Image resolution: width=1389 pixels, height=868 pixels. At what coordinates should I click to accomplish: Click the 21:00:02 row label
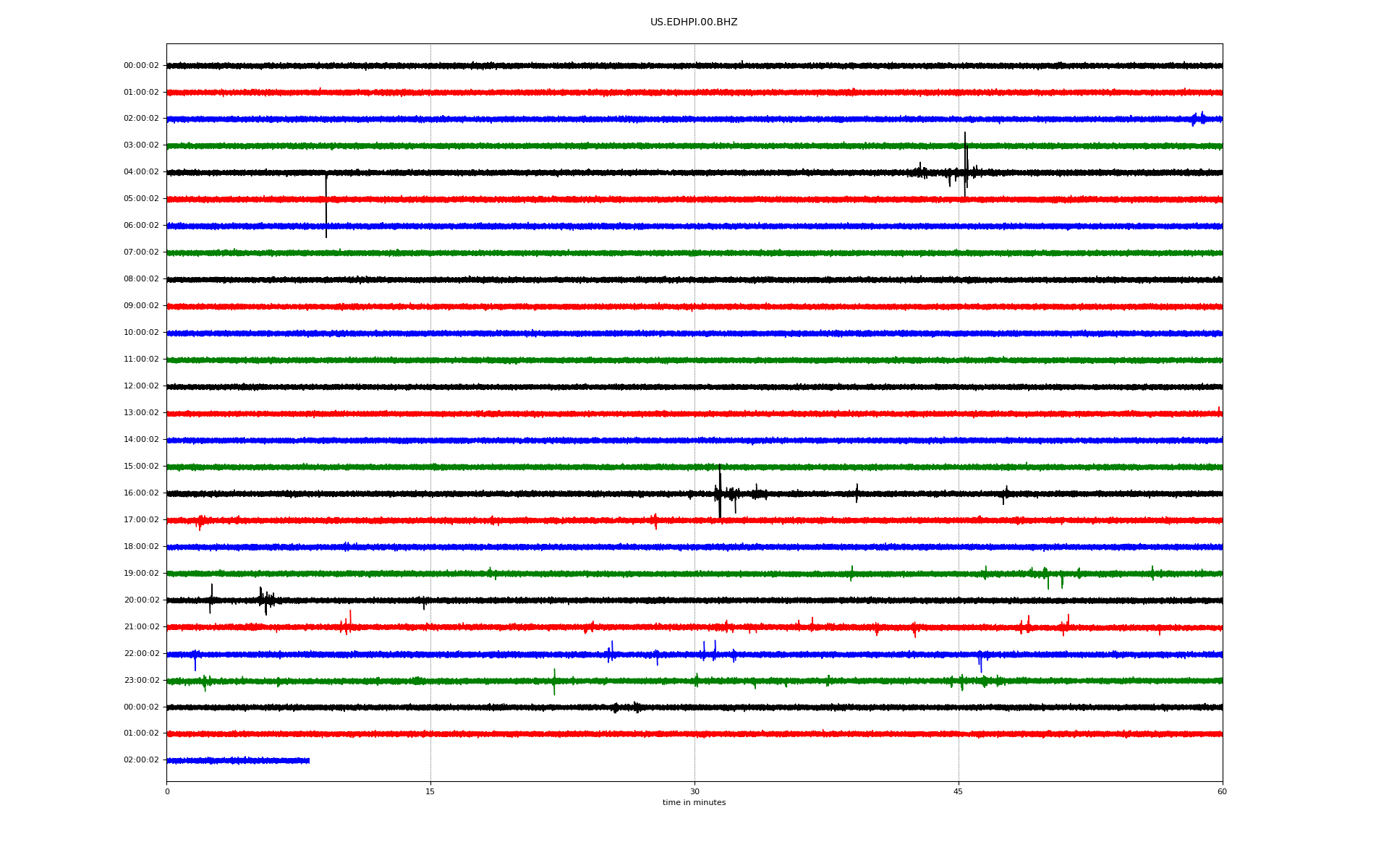point(141,627)
